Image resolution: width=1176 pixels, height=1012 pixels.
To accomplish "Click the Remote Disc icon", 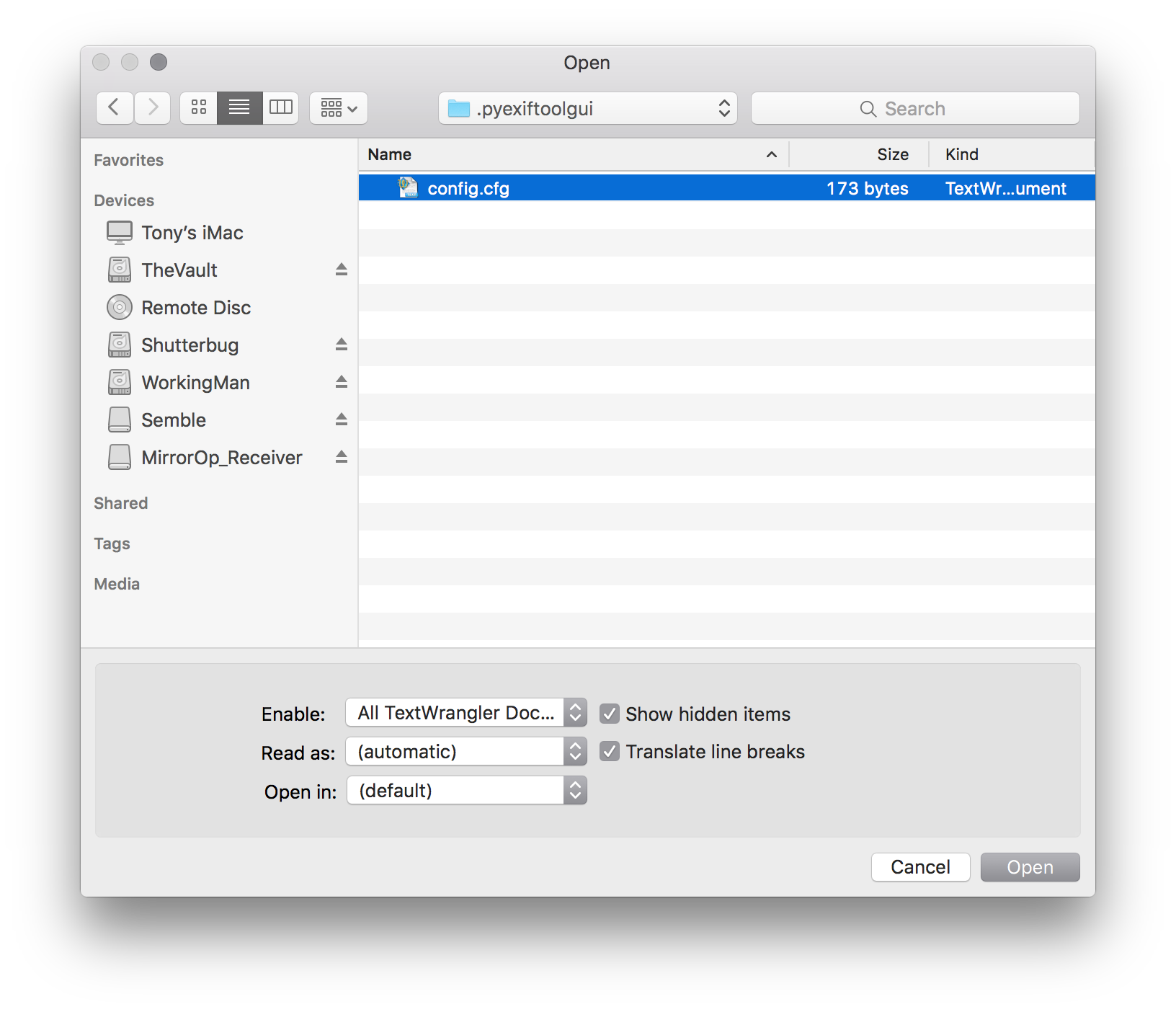I will click(x=120, y=308).
